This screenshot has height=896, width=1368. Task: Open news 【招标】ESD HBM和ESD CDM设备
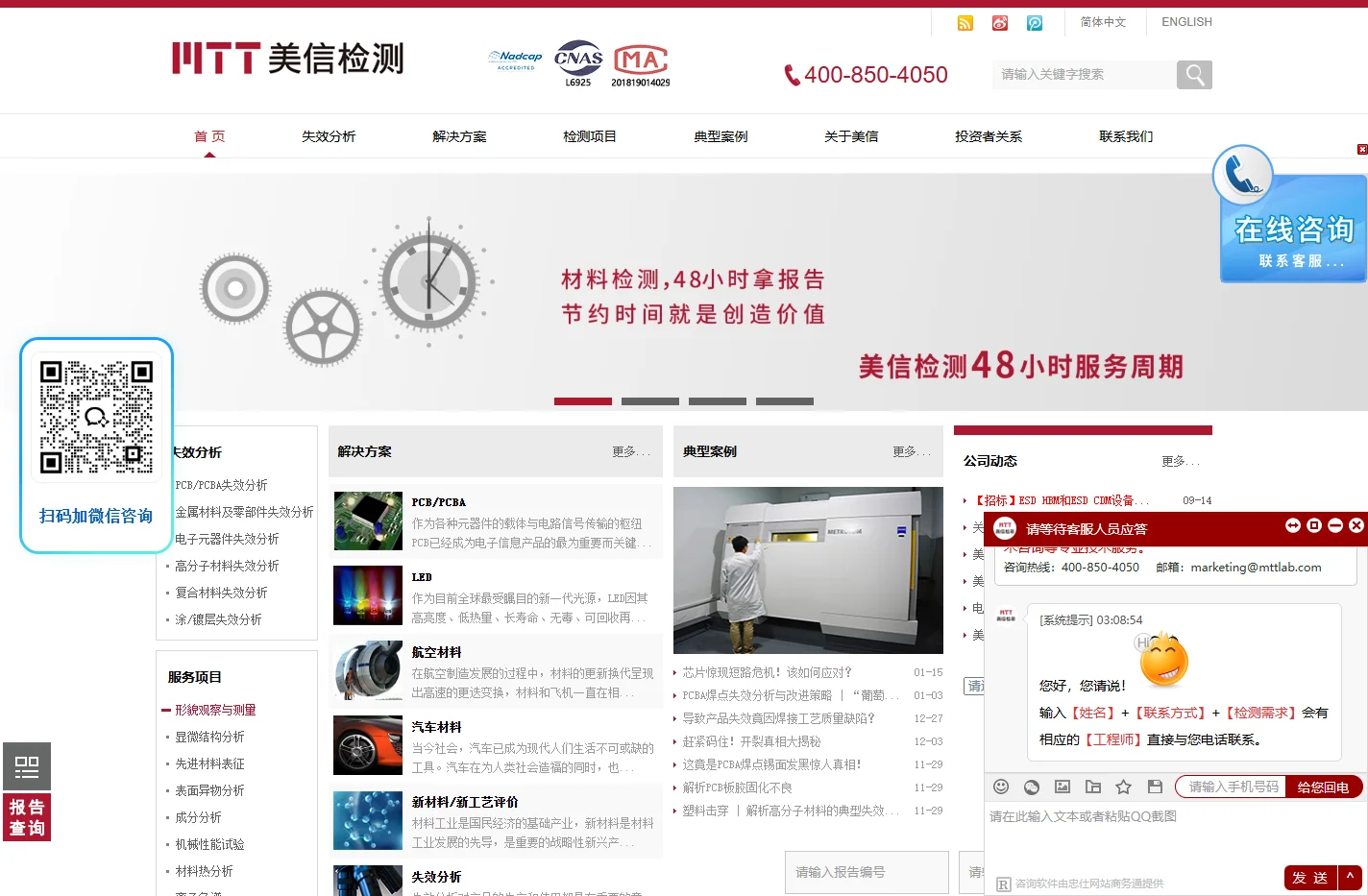(x=1062, y=500)
